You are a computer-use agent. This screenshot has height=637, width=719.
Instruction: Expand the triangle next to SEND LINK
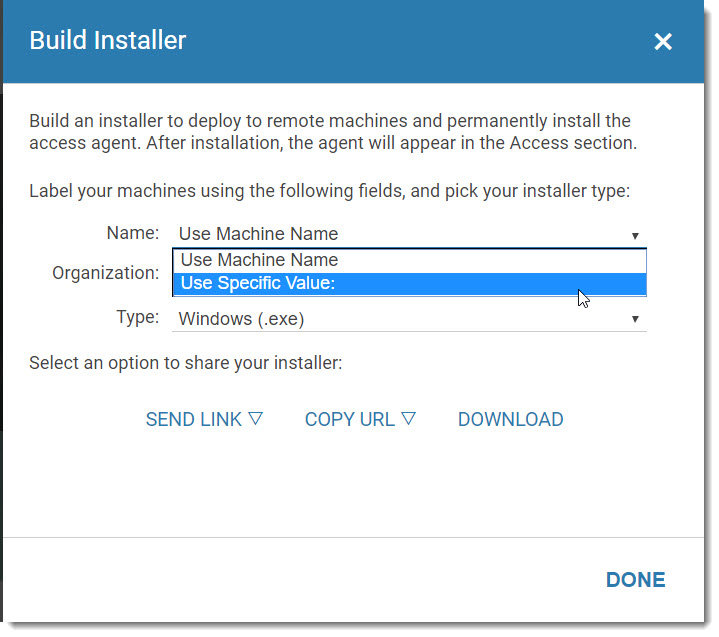click(x=255, y=419)
